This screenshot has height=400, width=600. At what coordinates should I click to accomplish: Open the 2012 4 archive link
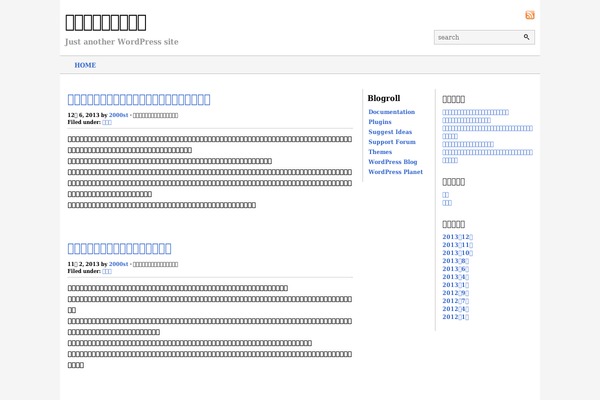tap(455, 309)
